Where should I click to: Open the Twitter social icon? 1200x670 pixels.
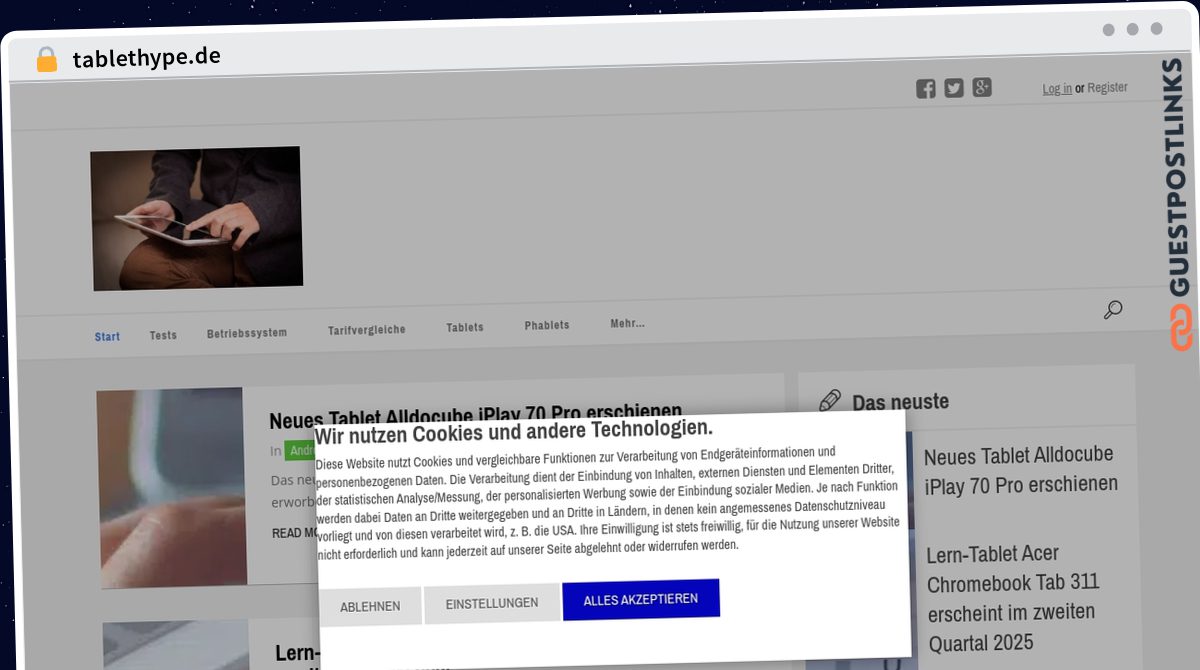point(954,88)
